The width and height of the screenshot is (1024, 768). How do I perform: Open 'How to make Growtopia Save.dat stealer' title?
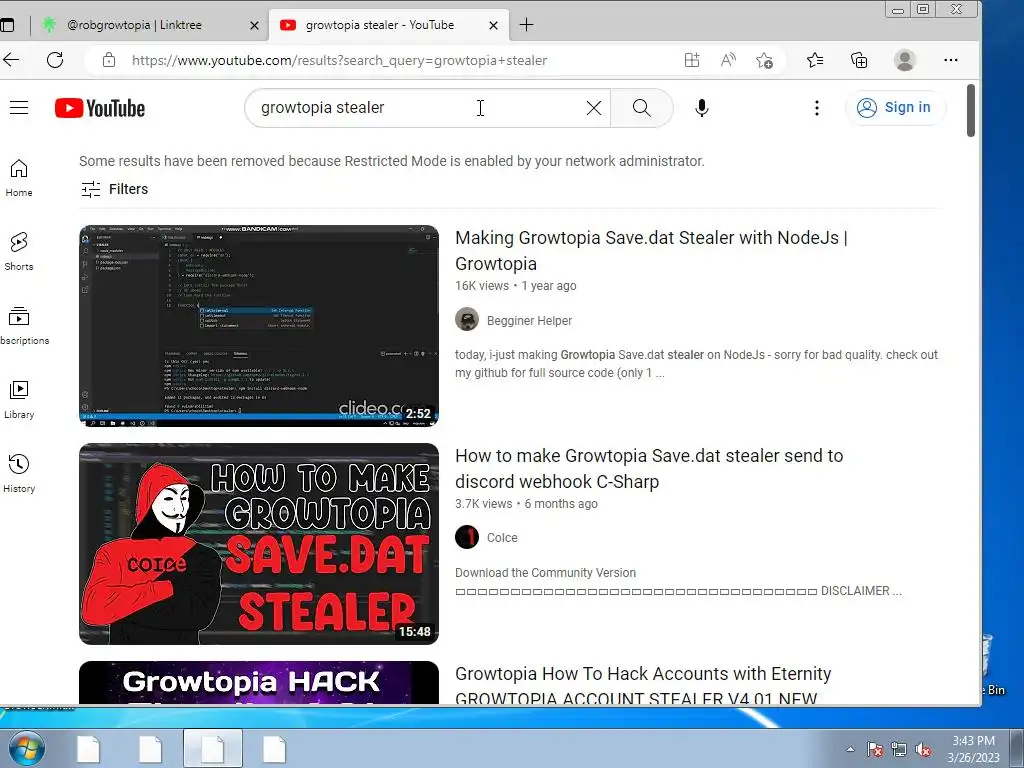point(649,468)
